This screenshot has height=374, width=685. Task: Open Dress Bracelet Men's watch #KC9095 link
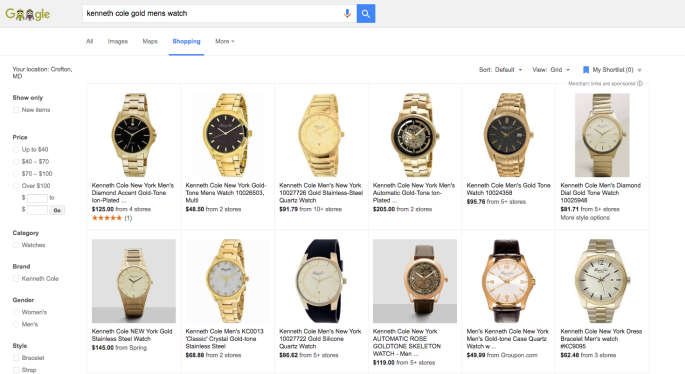pos(601,339)
